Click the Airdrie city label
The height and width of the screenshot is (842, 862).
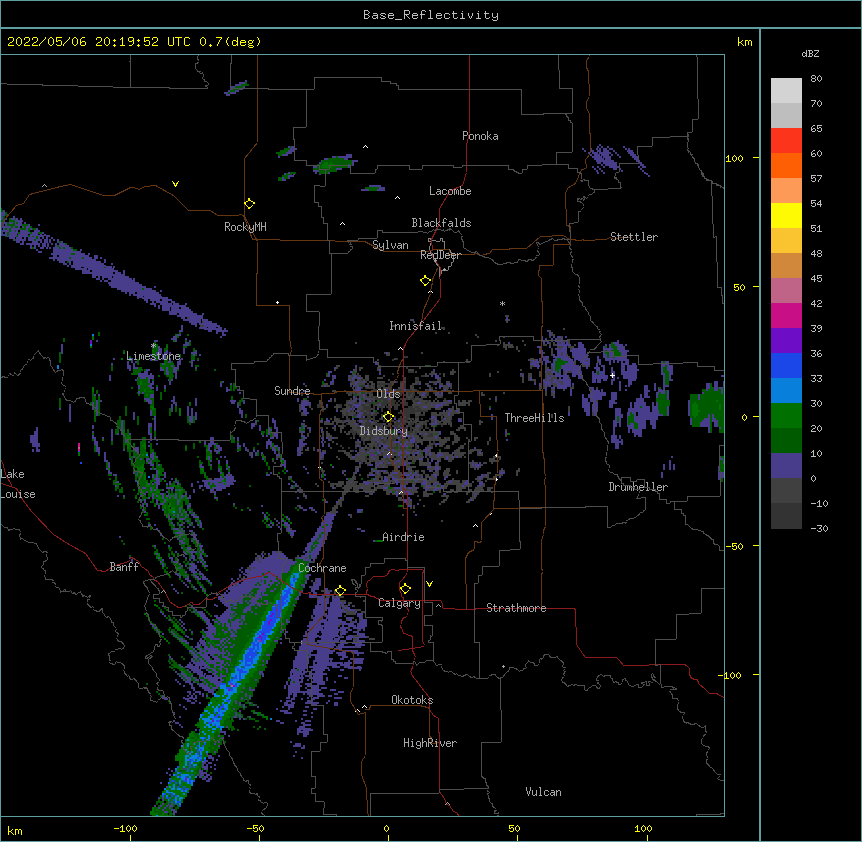(403, 537)
